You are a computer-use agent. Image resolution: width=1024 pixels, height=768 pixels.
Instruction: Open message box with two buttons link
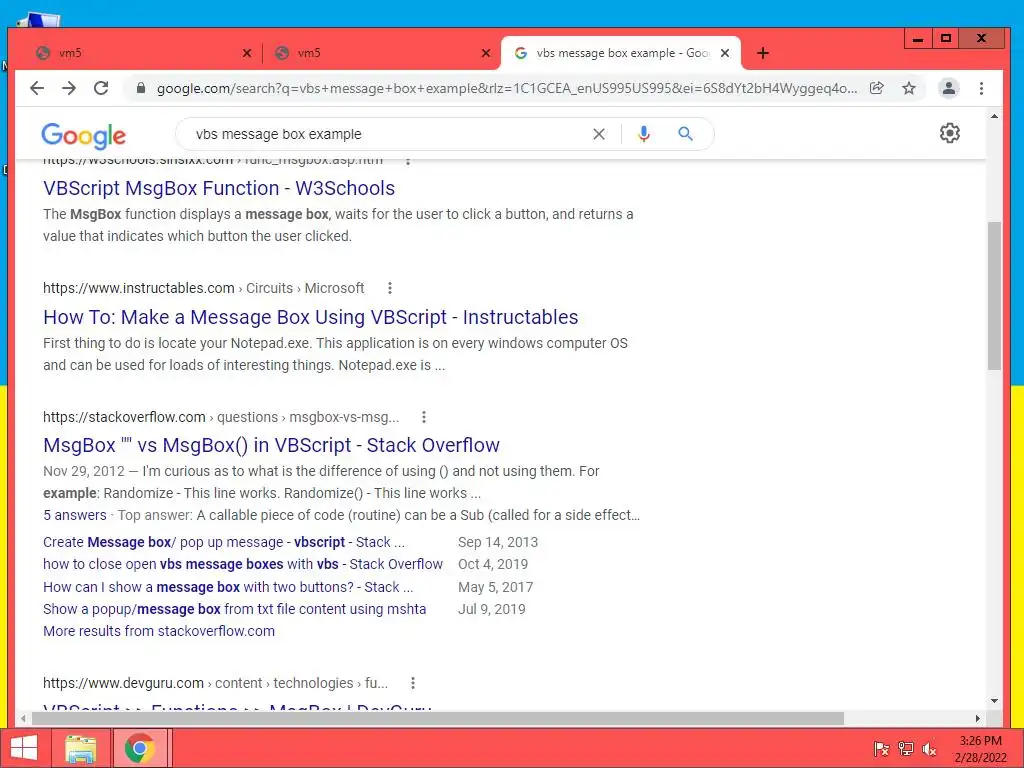click(228, 587)
